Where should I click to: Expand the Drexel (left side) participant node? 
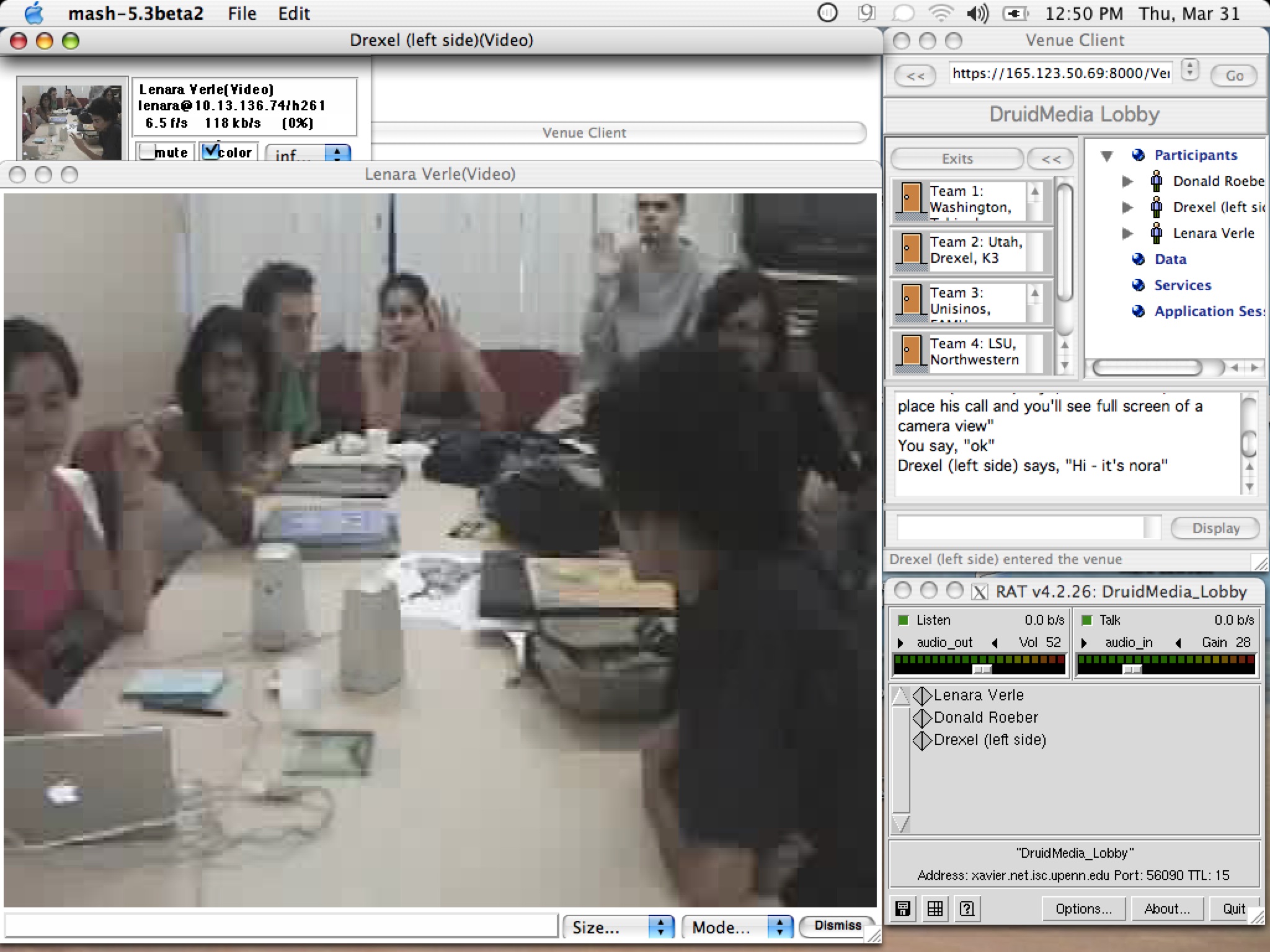[x=1127, y=207]
